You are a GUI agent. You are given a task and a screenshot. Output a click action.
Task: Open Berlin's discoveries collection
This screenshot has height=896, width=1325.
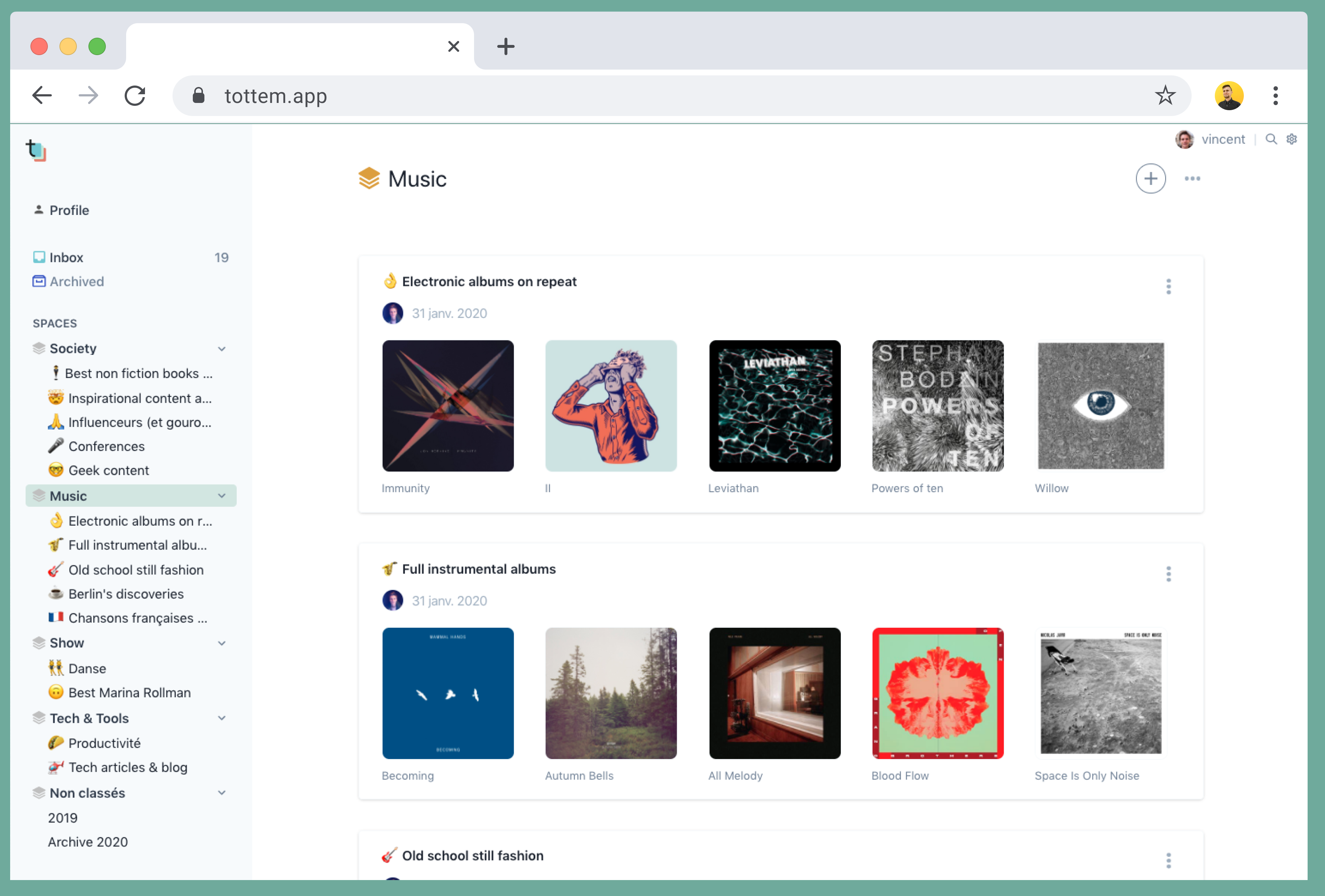point(125,594)
